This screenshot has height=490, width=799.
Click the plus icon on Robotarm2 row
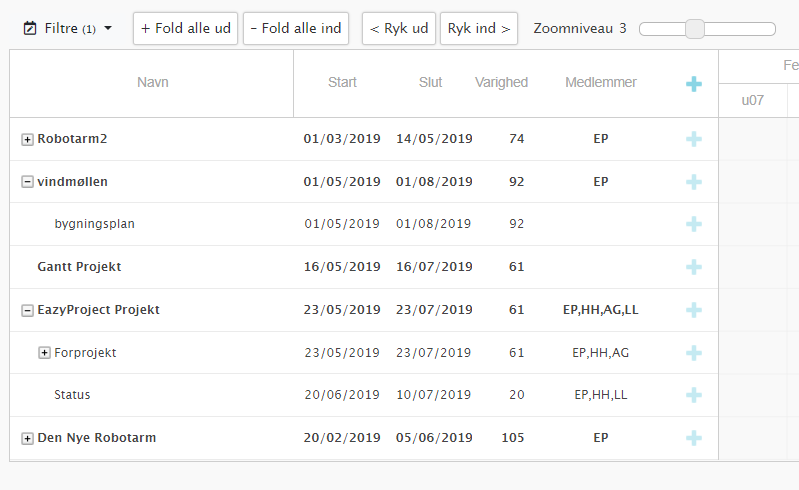click(x=694, y=139)
